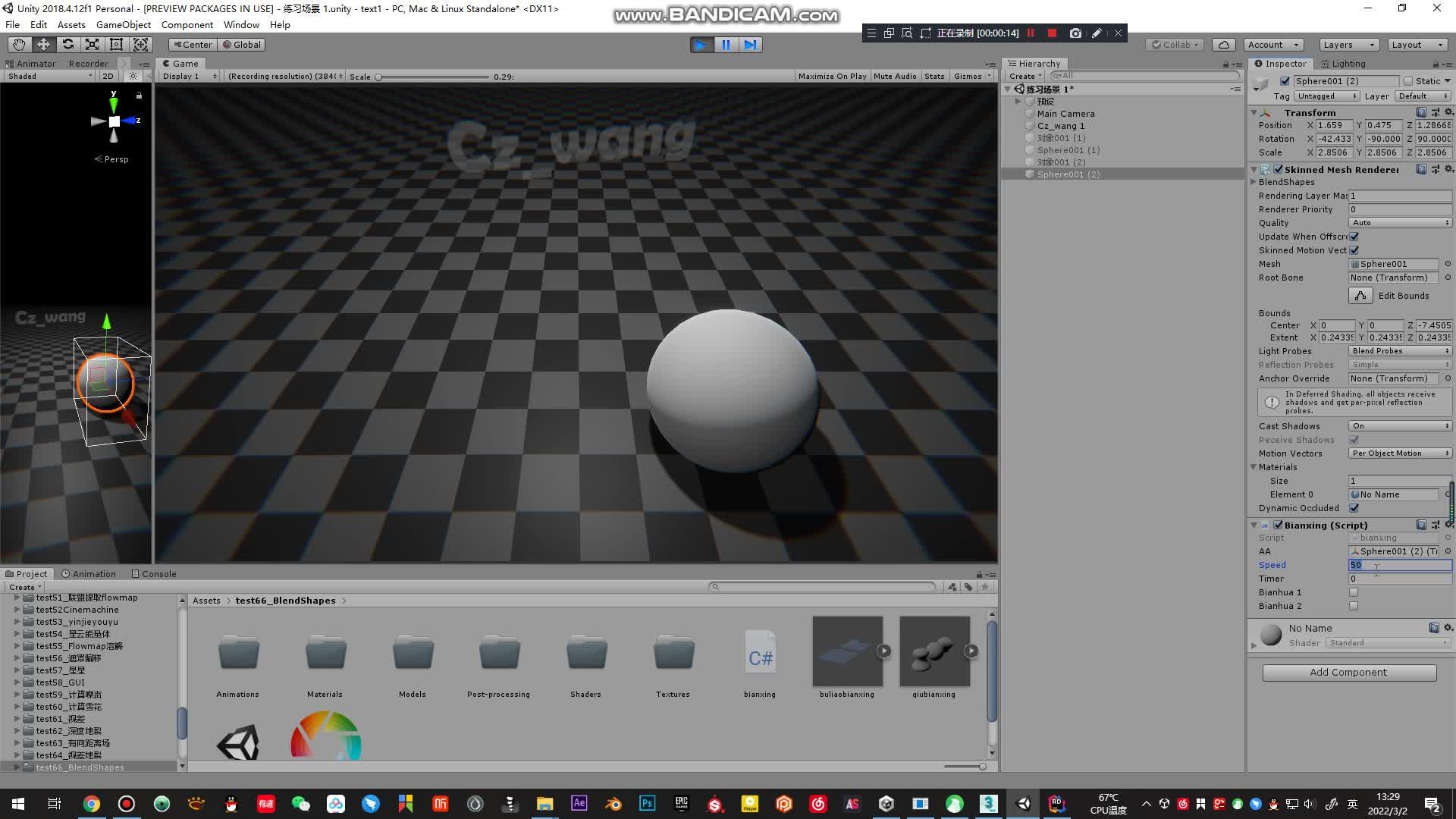This screenshot has width=1456, height=819.
Task: Click the Pause button
Action: pyautogui.click(x=726, y=45)
